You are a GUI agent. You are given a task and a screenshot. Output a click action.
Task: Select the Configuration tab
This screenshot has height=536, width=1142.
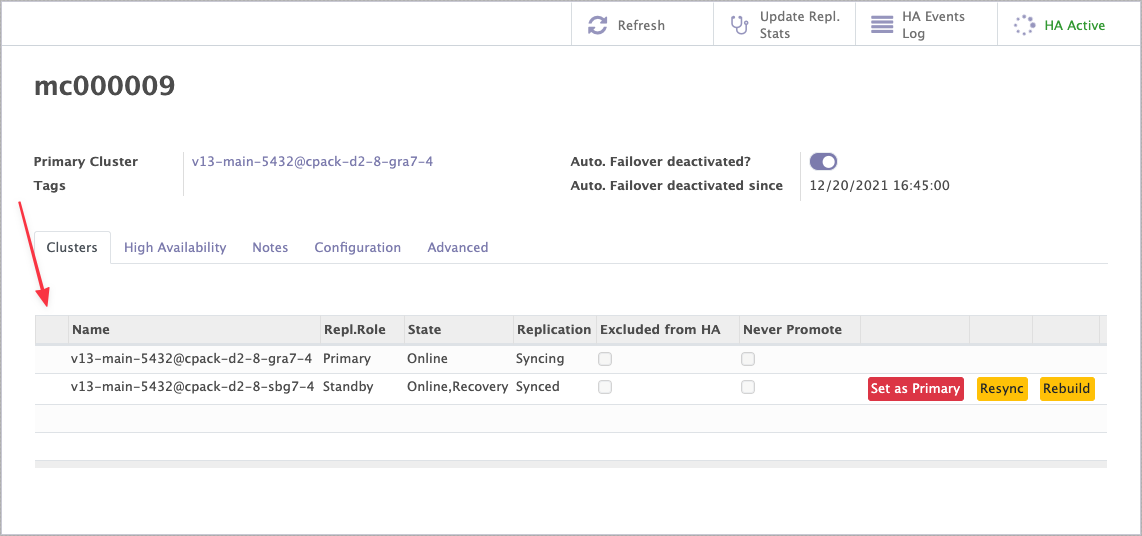357,247
